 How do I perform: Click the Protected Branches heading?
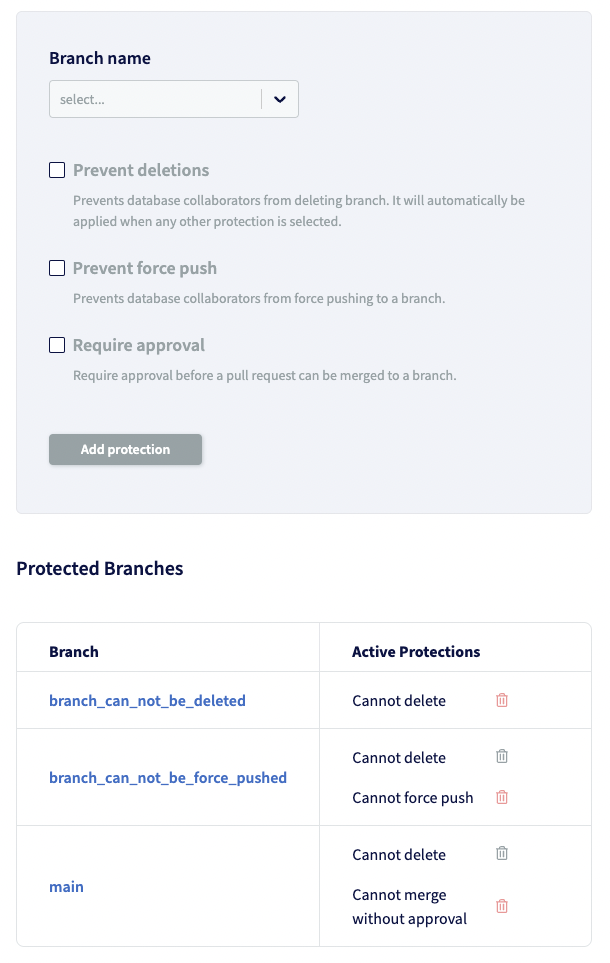tap(100, 568)
